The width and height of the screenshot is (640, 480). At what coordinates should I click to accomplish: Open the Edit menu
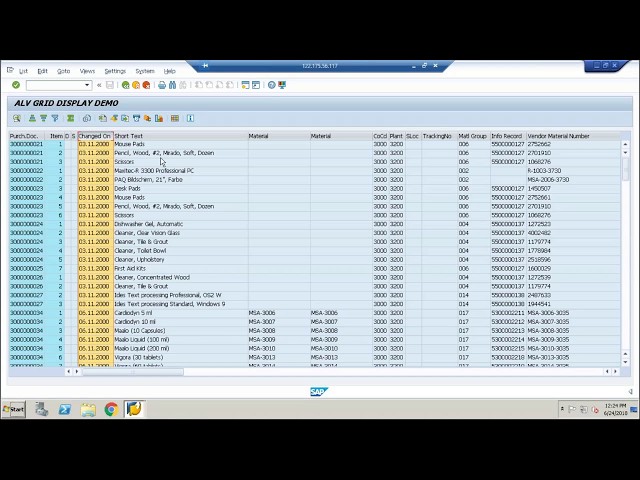point(42,71)
